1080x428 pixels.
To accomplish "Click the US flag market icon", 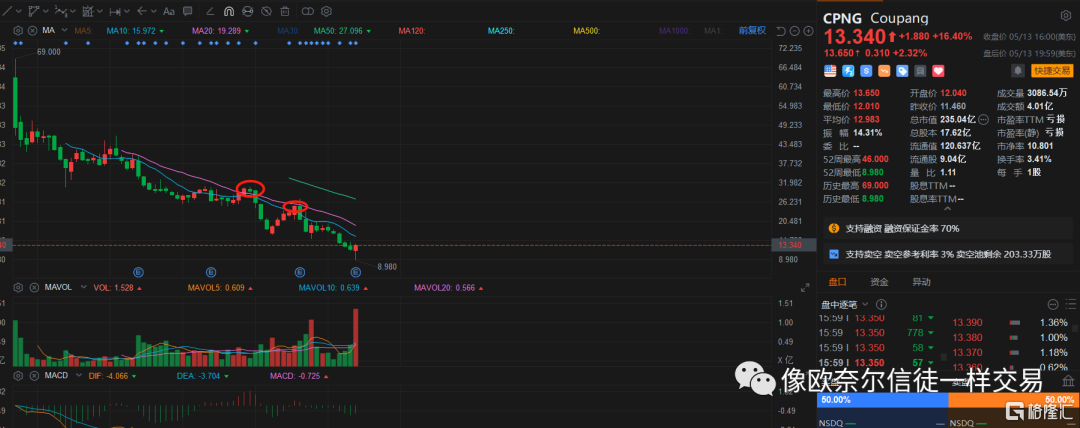I will [830, 71].
